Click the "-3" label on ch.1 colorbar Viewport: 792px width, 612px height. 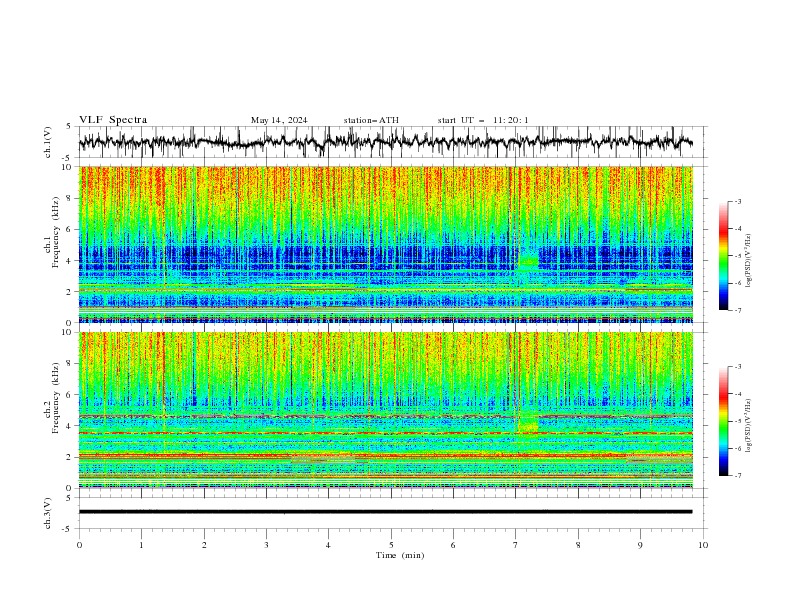738,201
